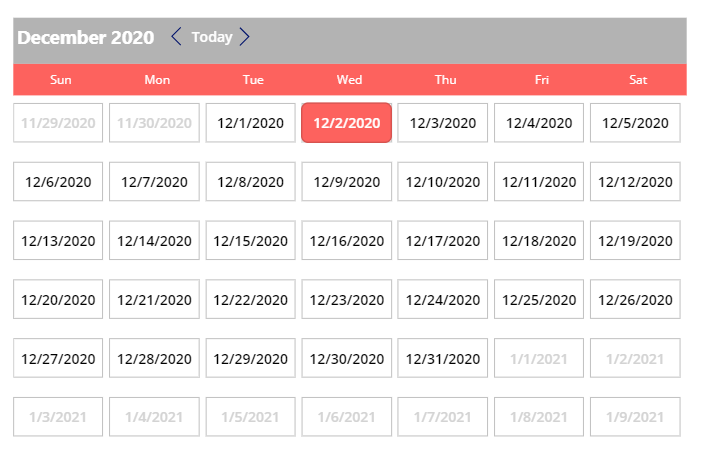The width and height of the screenshot is (701, 460).
Task: Choose 12/17/2020 in Thursday column
Action: click(x=443, y=241)
